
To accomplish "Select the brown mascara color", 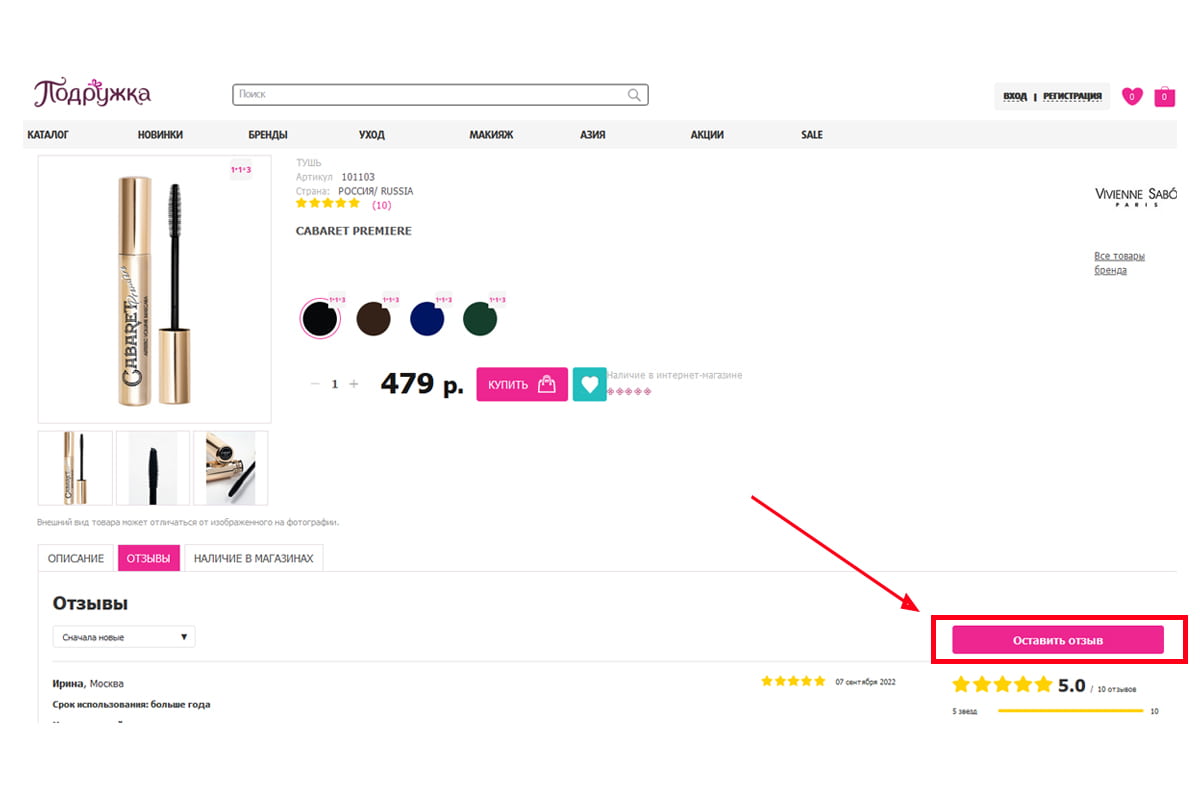I will pyautogui.click(x=373, y=320).
